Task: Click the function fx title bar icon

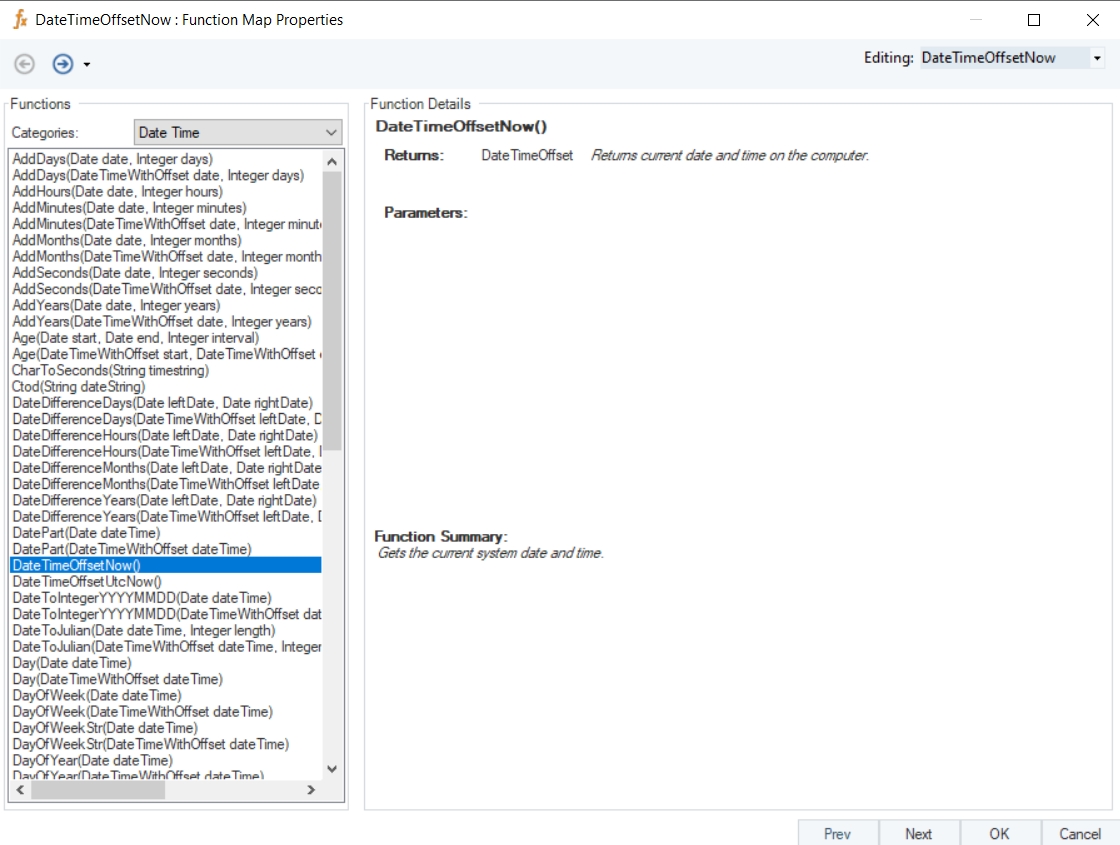Action: [x=21, y=19]
